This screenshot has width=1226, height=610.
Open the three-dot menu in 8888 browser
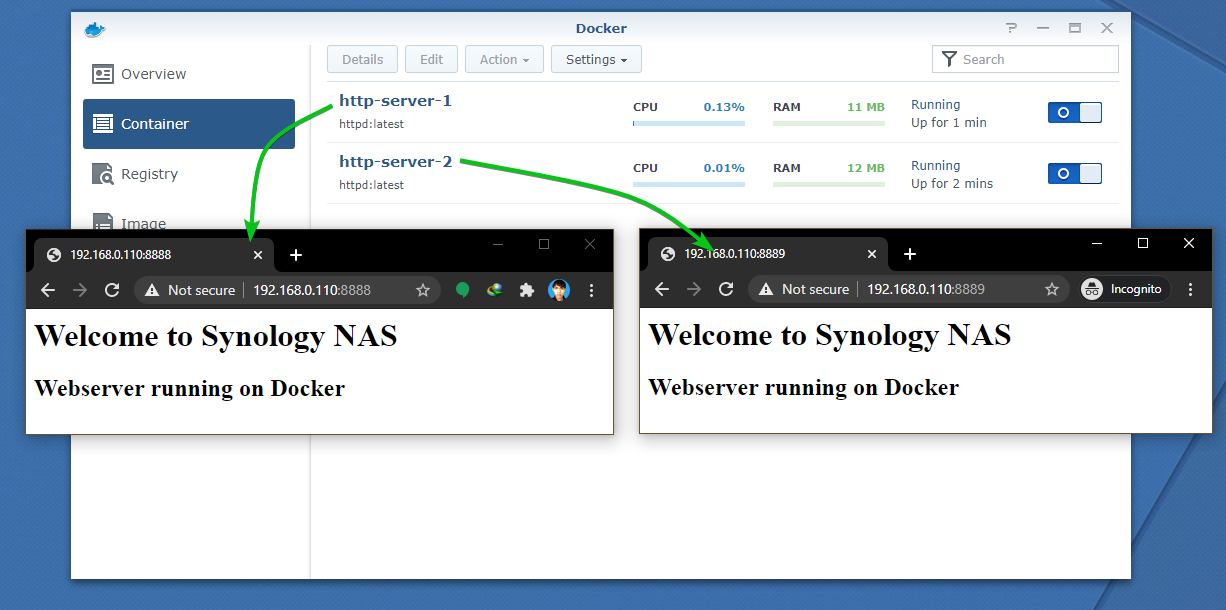pos(592,290)
